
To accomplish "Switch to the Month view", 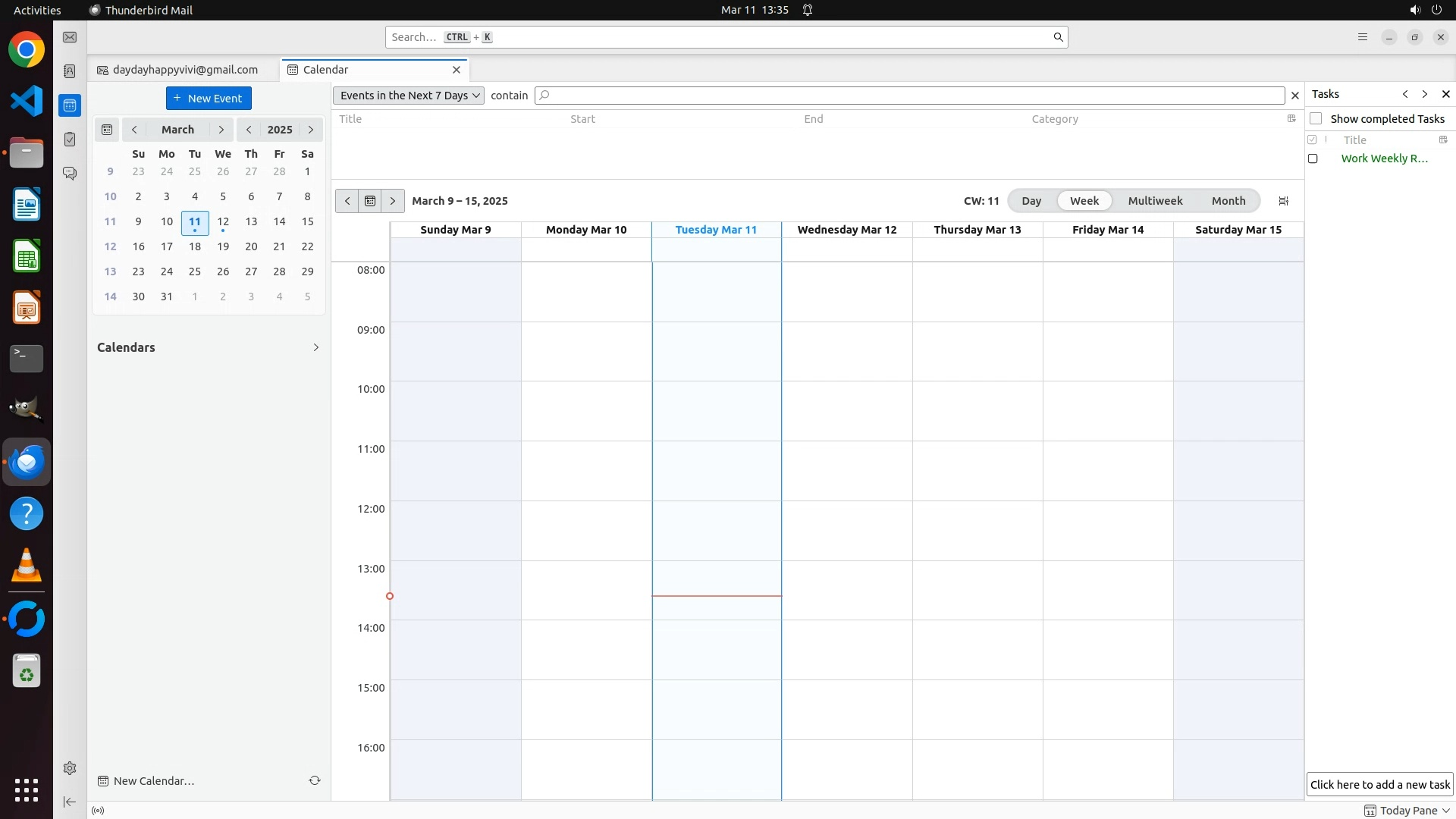I will [1228, 201].
